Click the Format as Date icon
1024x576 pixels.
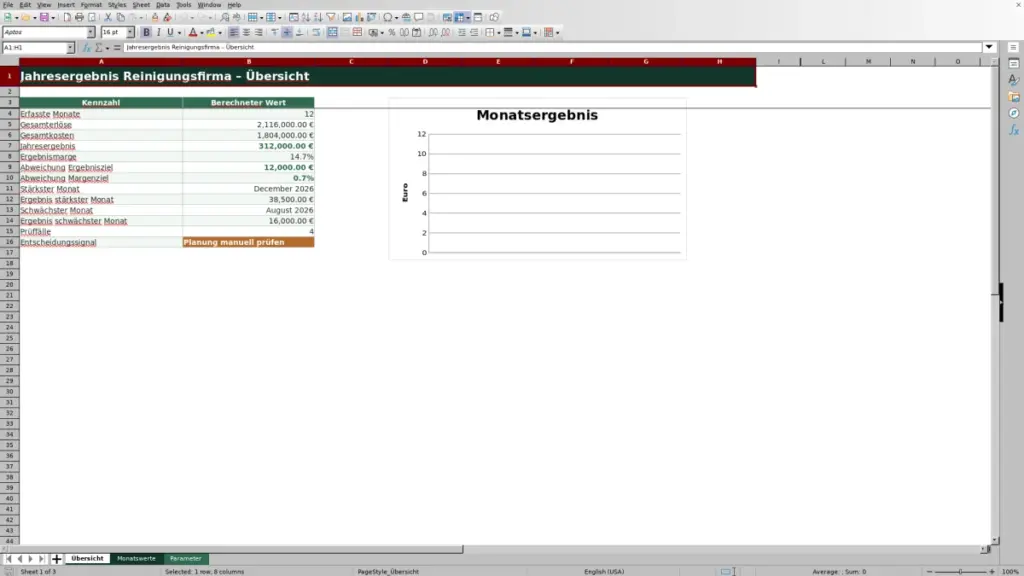[416, 32]
